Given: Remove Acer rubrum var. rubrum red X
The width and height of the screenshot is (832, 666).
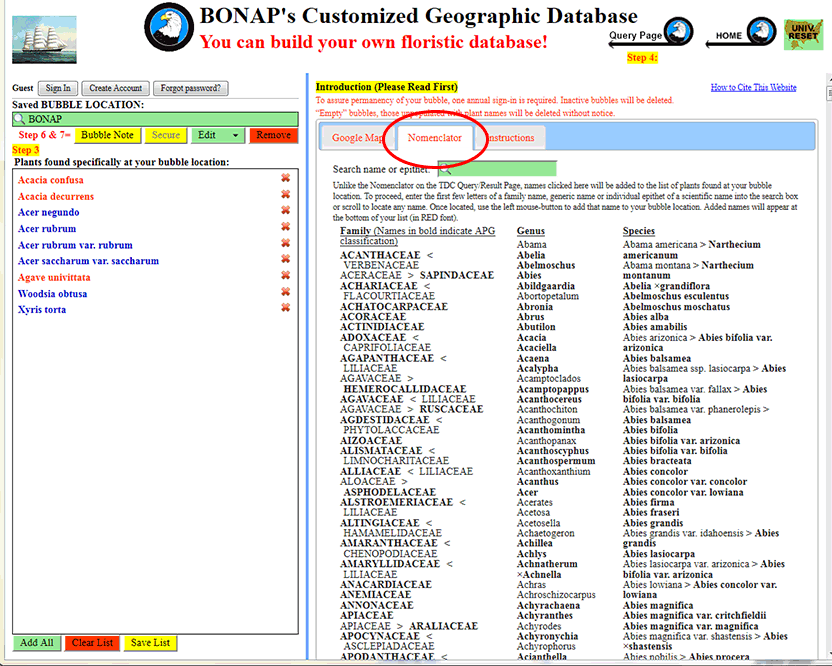Looking at the screenshot, I should pyautogui.click(x=285, y=244).
